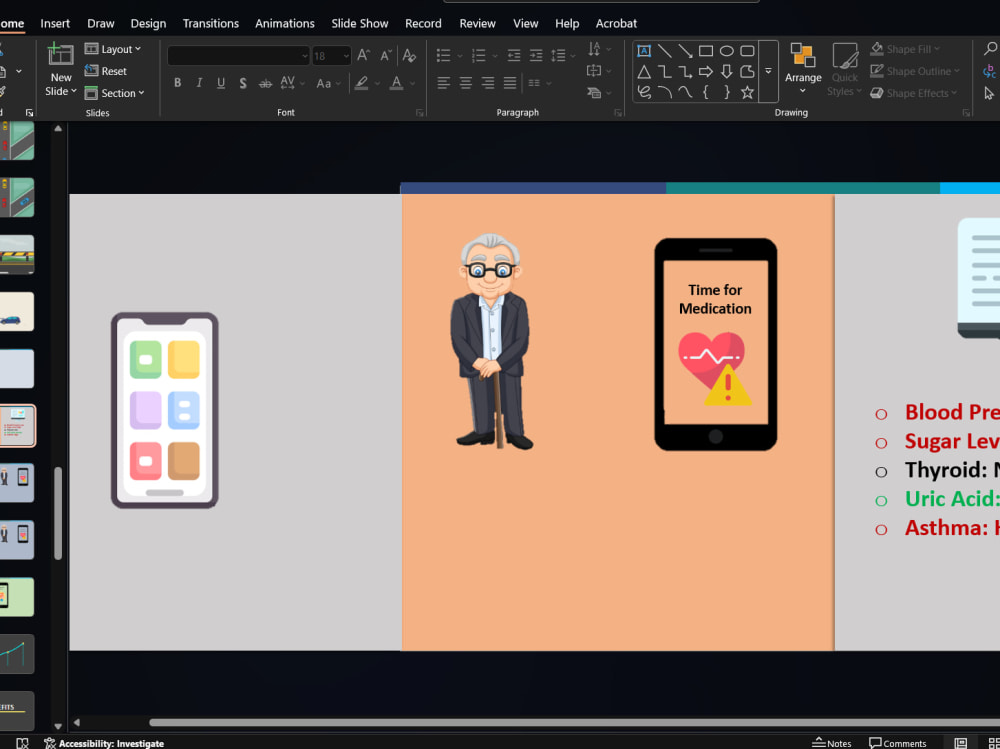Select the Elbow Arrow Connector shape

(x=686, y=71)
